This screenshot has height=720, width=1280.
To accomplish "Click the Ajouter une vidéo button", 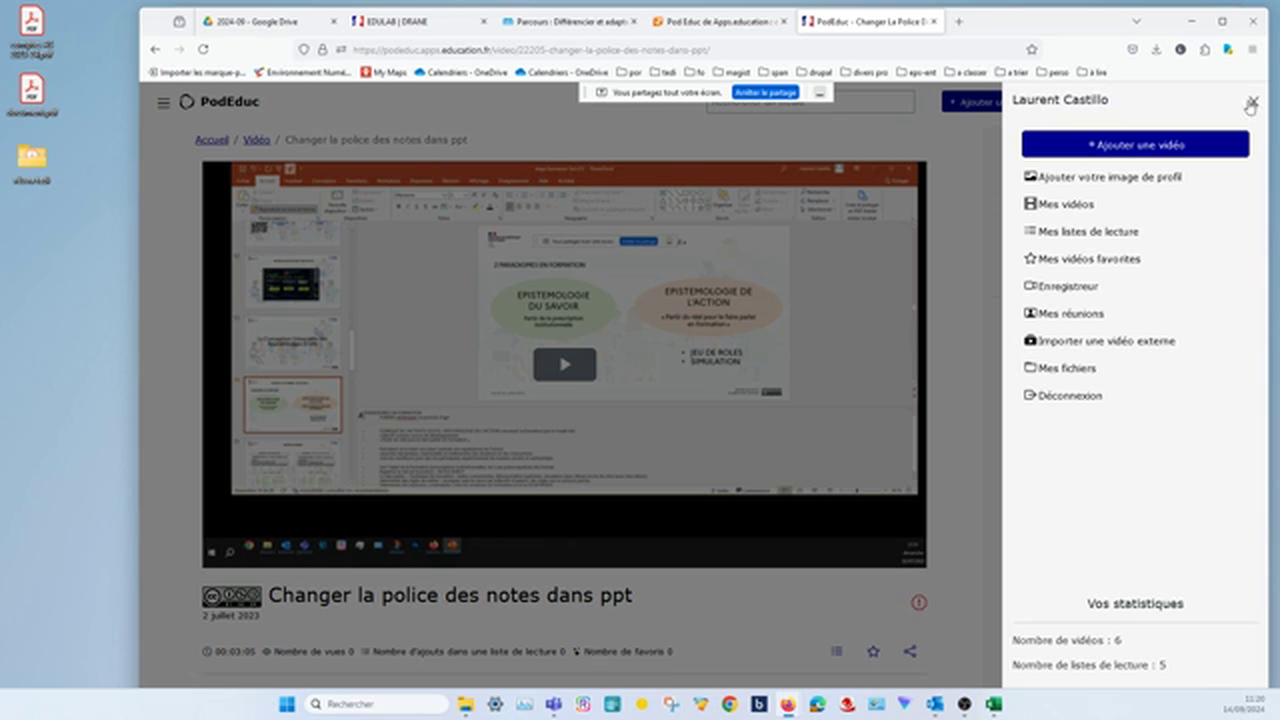I will [1135, 145].
